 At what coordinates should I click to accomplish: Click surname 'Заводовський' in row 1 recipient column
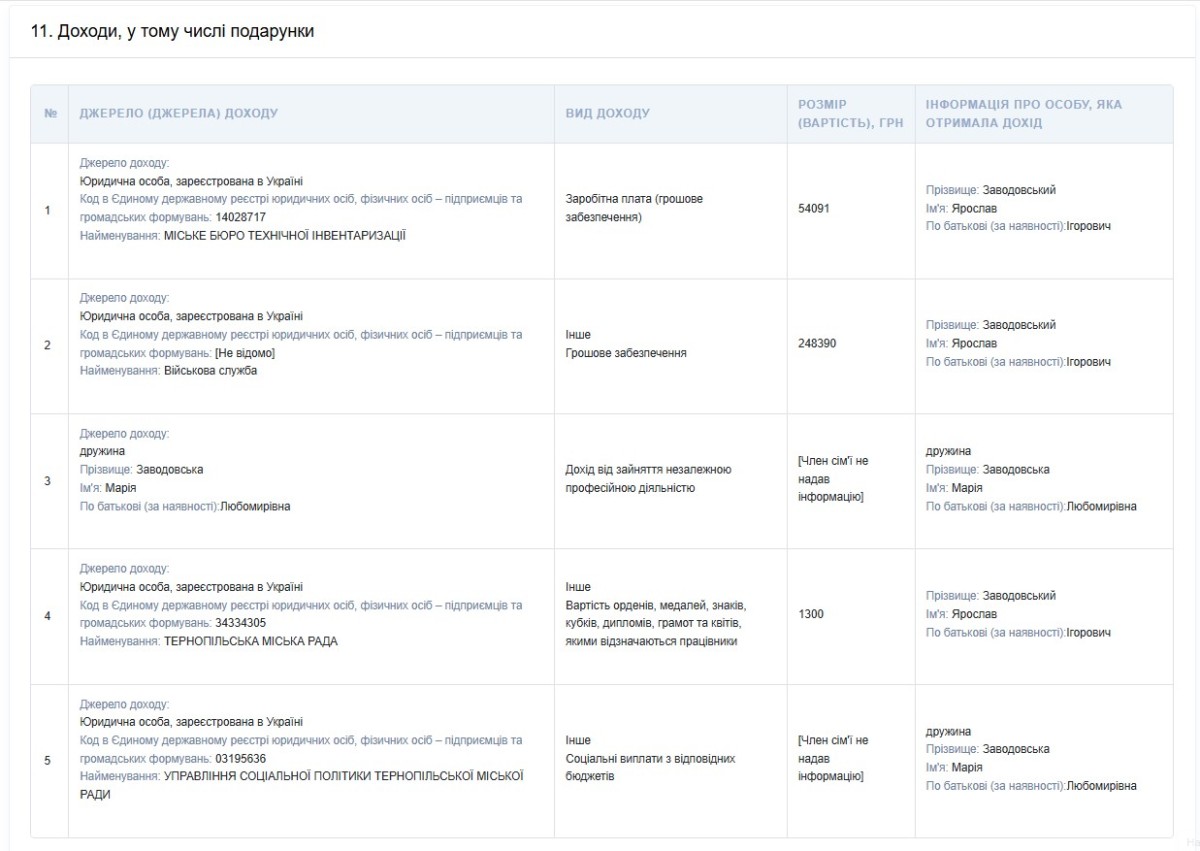(x=1019, y=190)
